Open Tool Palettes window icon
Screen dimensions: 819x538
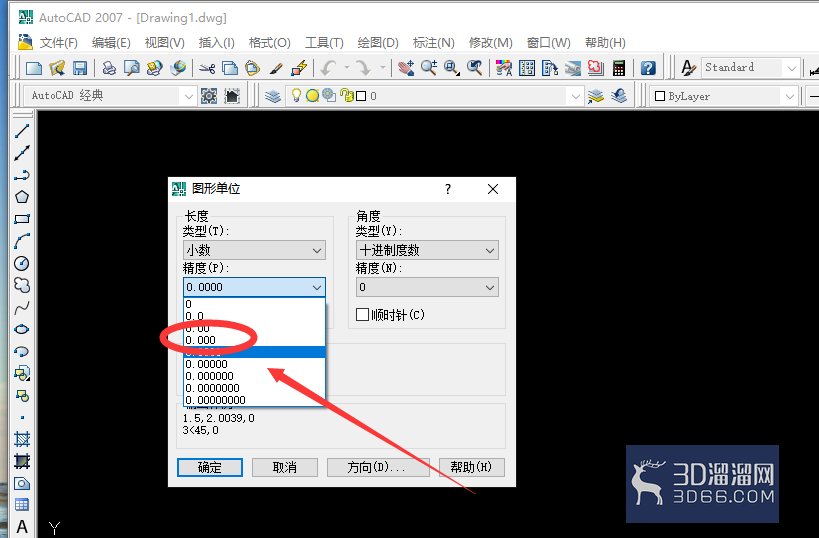(x=549, y=68)
